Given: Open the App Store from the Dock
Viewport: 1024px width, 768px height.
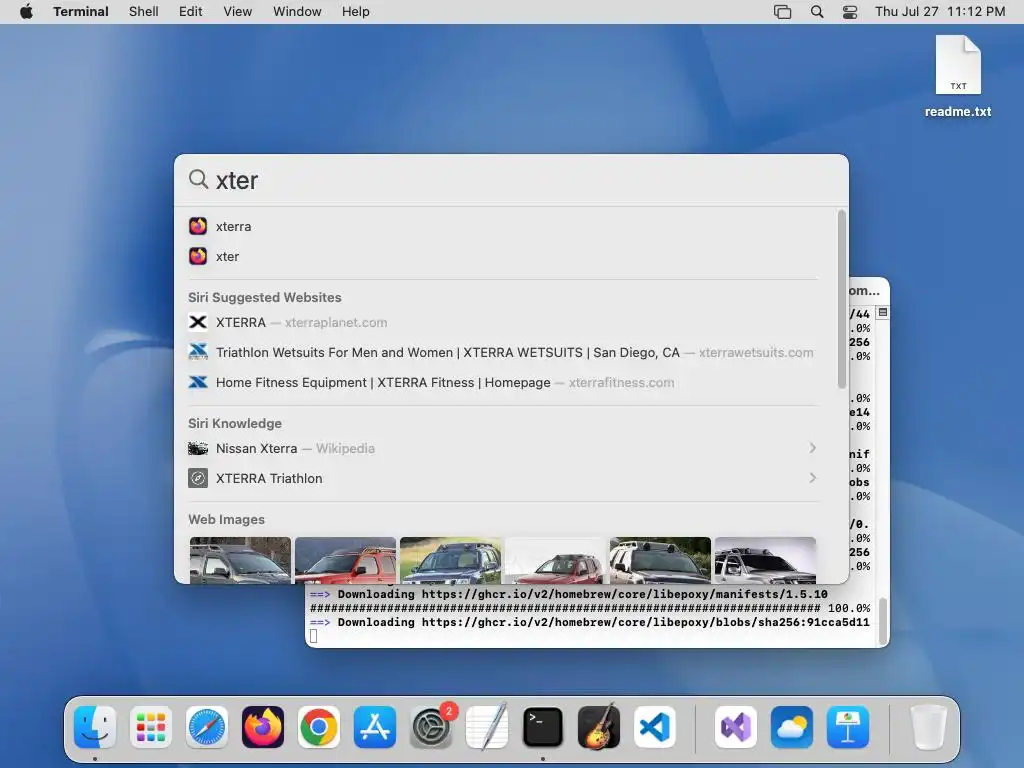Looking at the screenshot, I should 375,727.
